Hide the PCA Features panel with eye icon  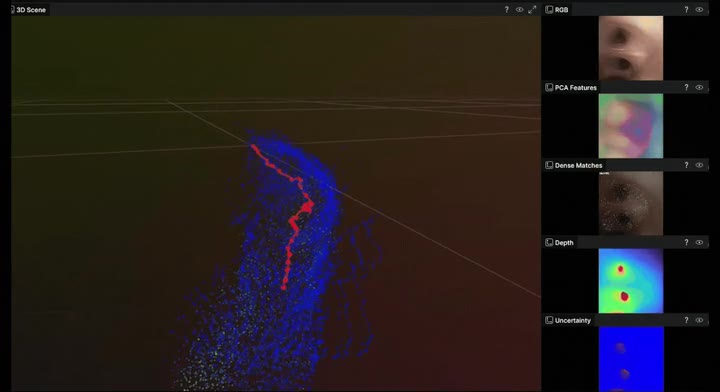pyautogui.click(x=699, y=87)
